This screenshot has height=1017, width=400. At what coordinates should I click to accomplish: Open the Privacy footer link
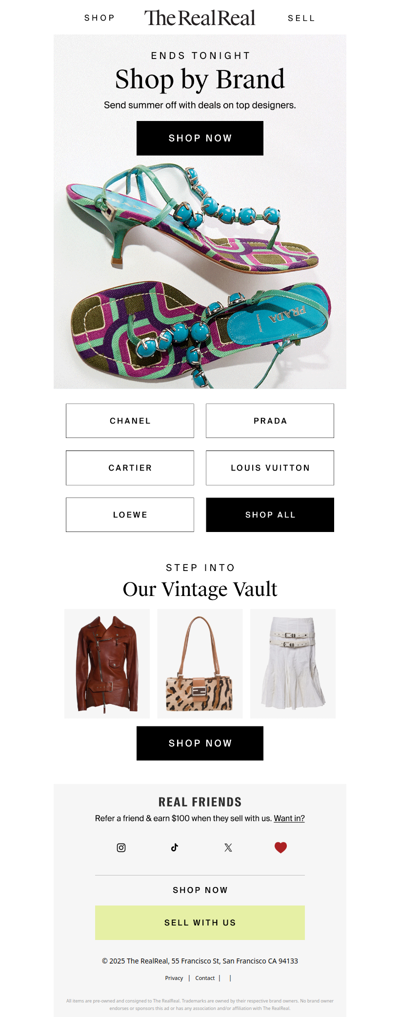coord(174,978)
